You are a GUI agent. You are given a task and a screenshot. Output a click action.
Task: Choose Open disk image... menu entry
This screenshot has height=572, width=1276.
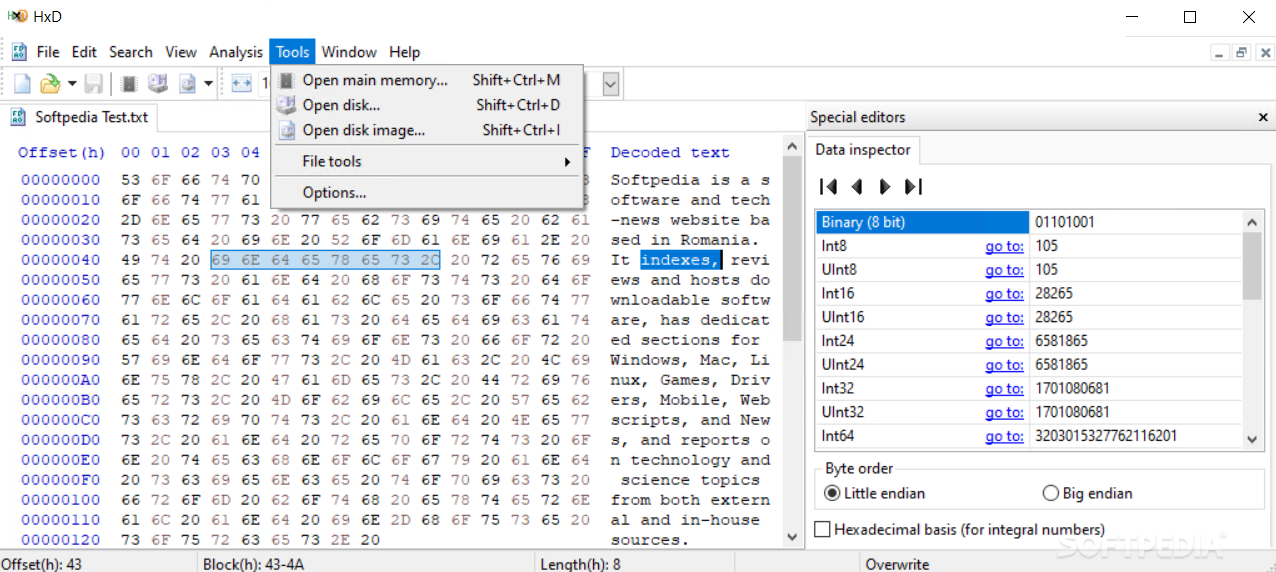pyautogui.click(x=427, y=130)
